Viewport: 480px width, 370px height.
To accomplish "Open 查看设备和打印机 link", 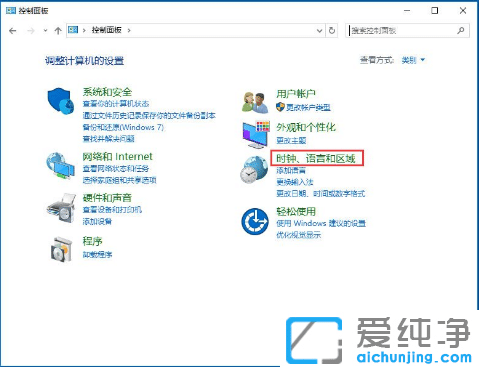I will pyautogui.click(x=112, y=210).
